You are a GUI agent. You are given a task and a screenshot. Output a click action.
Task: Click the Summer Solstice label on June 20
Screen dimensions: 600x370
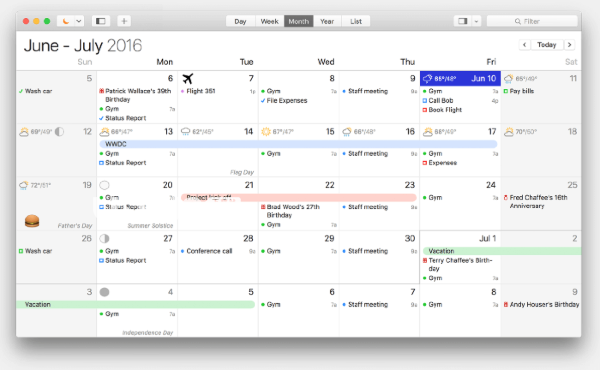pyautogui.click(x=150, y=226)
